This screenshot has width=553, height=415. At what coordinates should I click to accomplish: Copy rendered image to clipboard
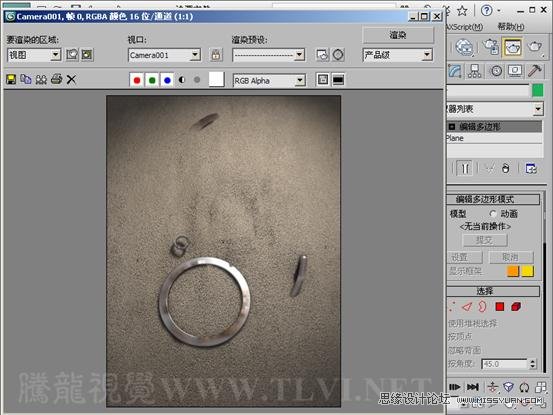coord(26,79)
